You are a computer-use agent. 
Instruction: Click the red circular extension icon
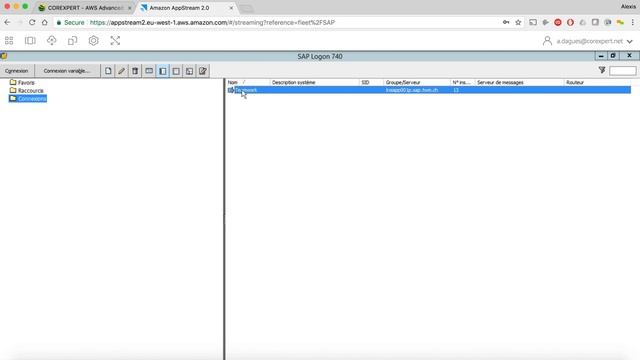558,22
